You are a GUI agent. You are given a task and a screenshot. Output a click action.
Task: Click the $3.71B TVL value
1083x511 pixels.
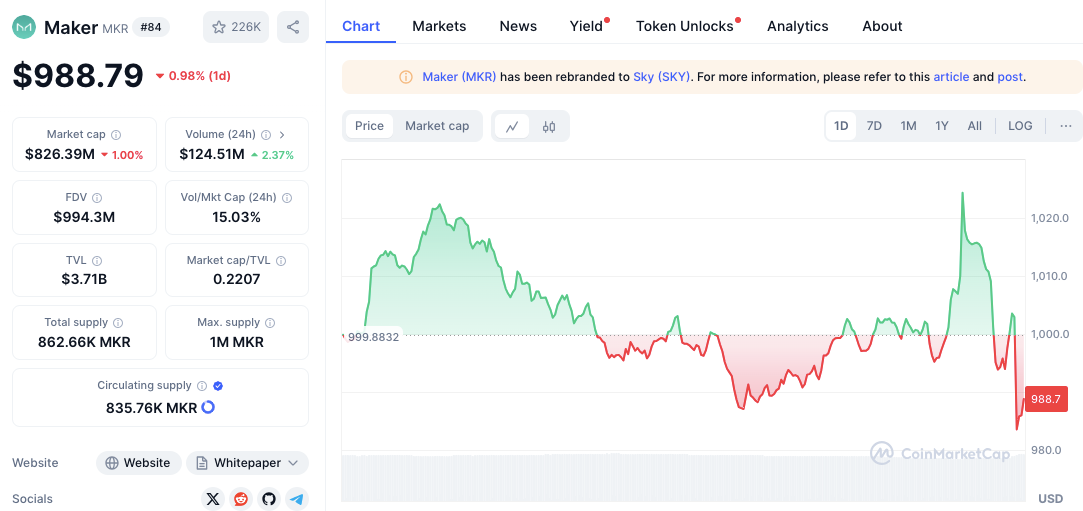(84, 280)
